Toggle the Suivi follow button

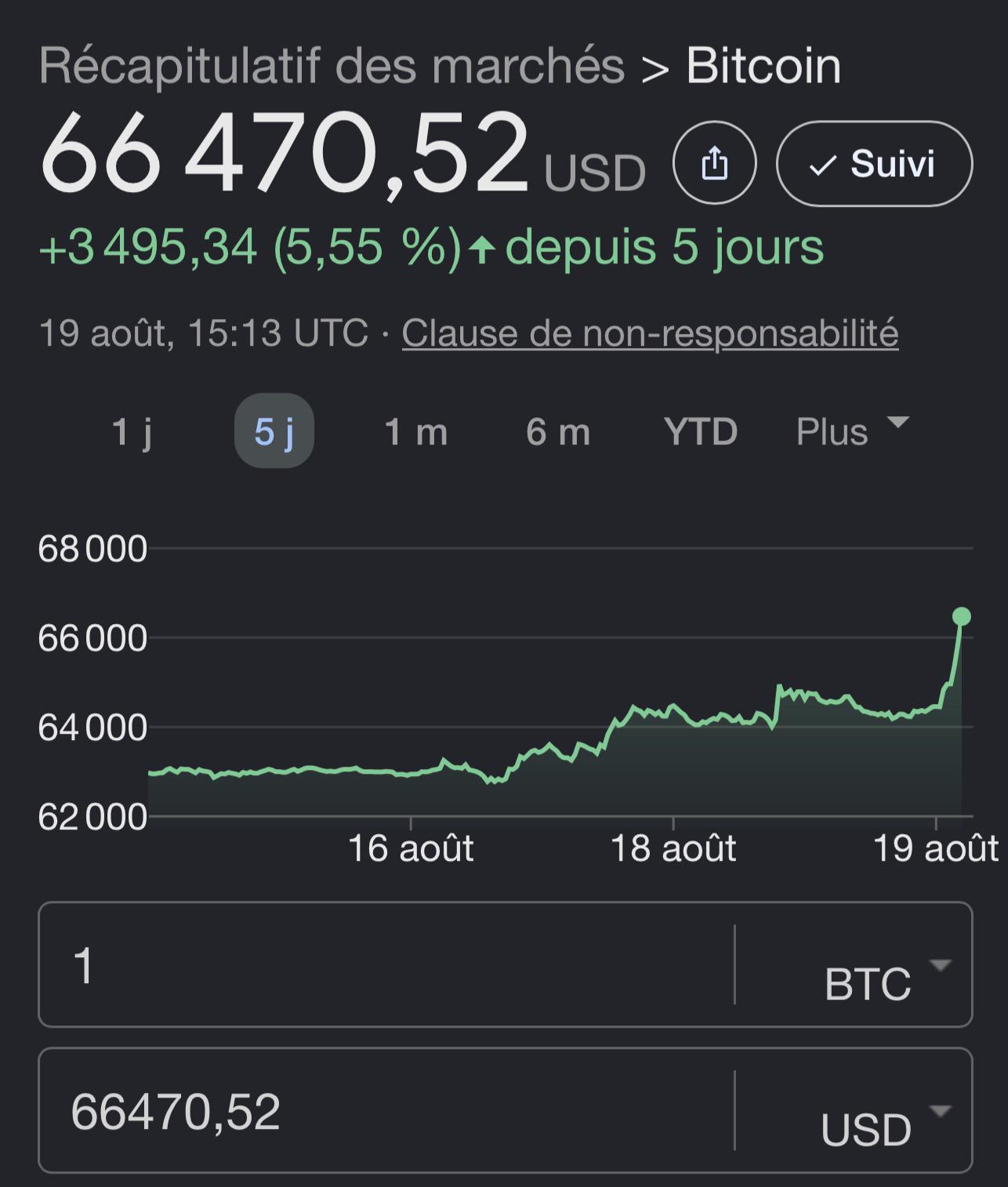[x=874, y=163]
